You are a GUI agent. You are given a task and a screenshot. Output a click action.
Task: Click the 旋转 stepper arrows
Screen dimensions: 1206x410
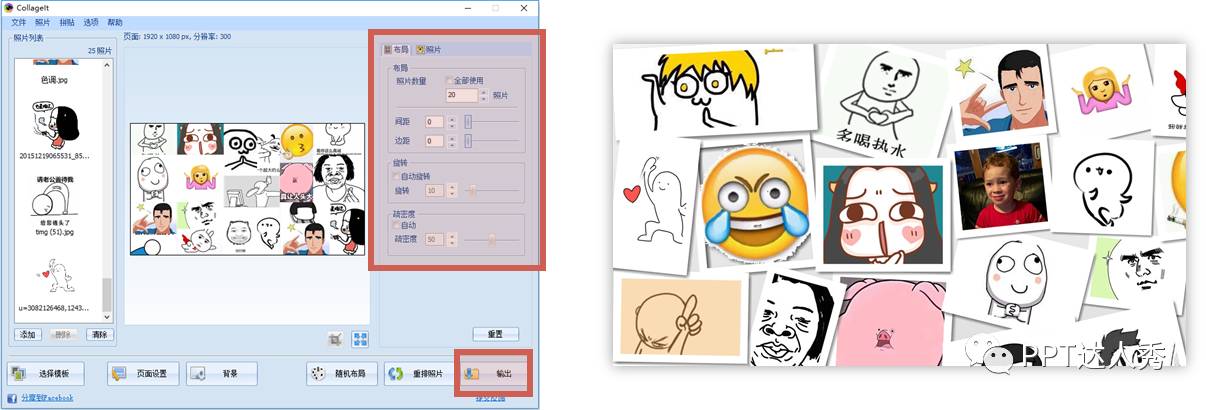pos(451,190)
